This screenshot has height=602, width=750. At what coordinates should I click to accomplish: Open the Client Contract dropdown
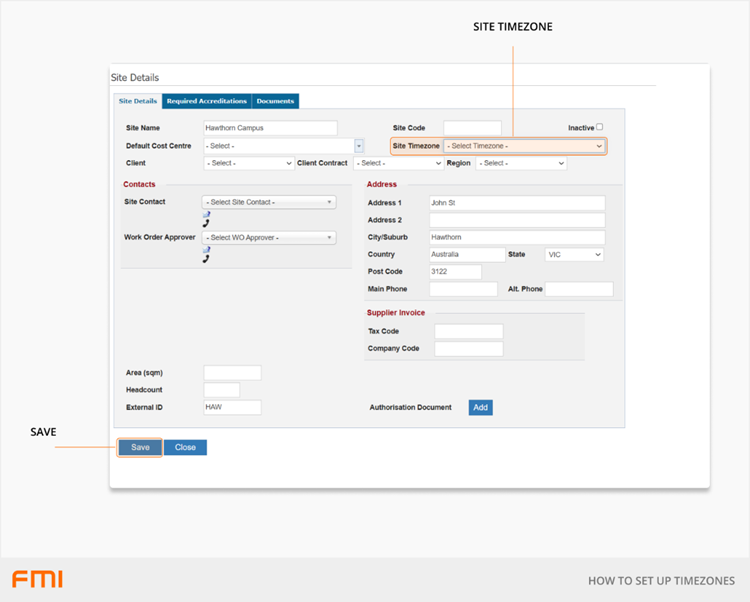click(x=397, y=163)
